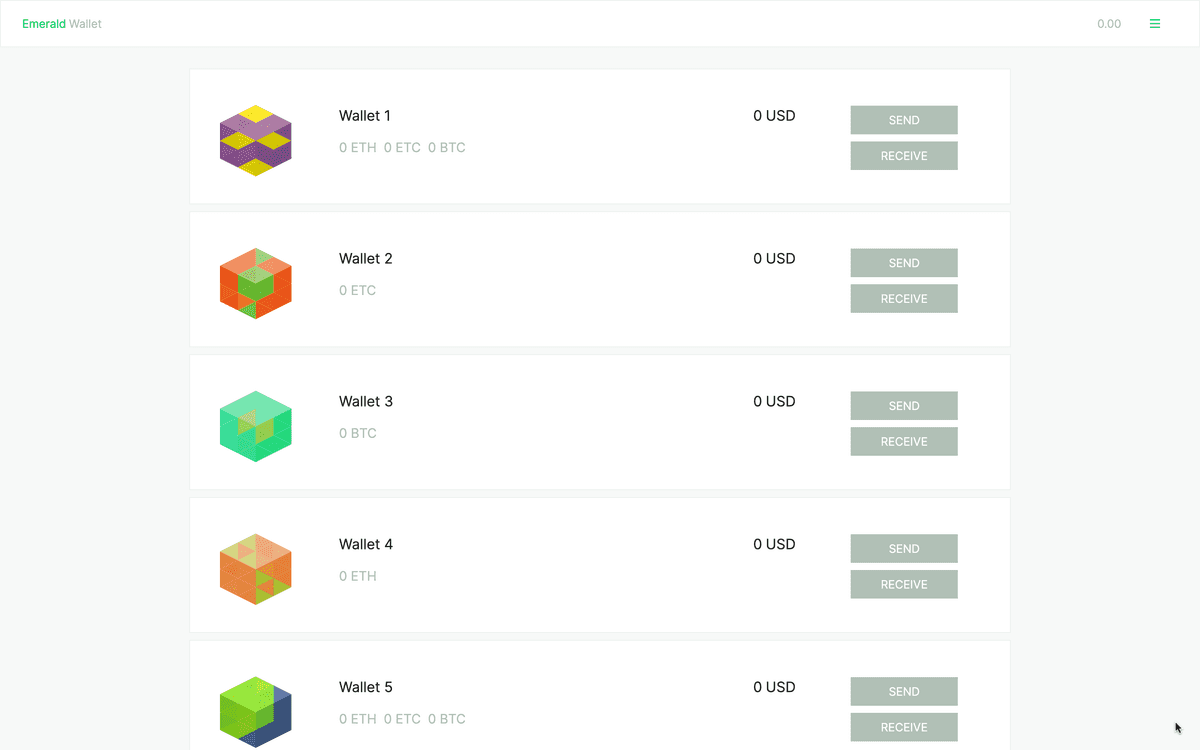Click RECEIVE on Wallet 3
Viewport: 1200px width, 750px height.
point(903,441)
